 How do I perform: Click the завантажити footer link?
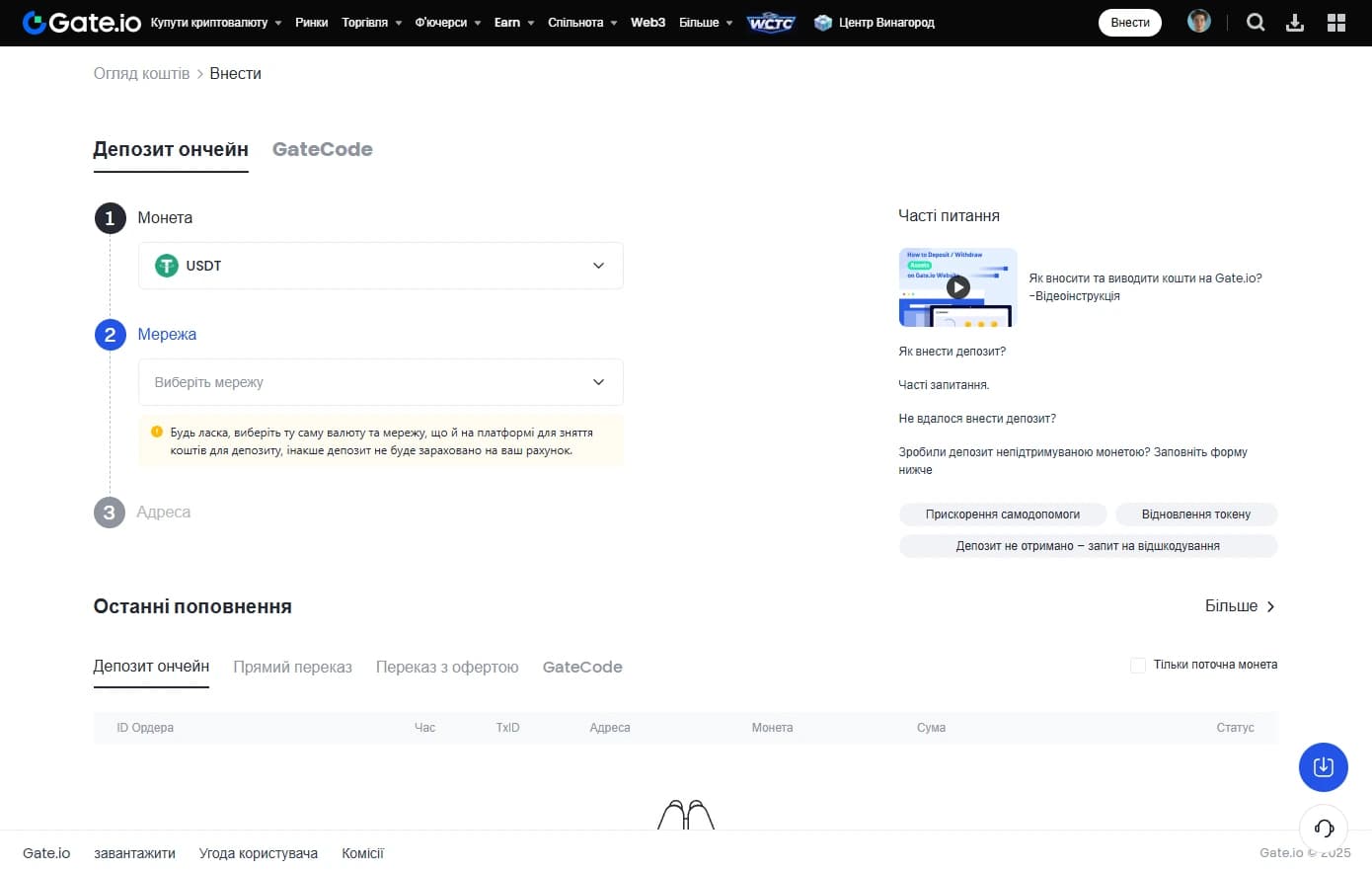pos(134,853)
